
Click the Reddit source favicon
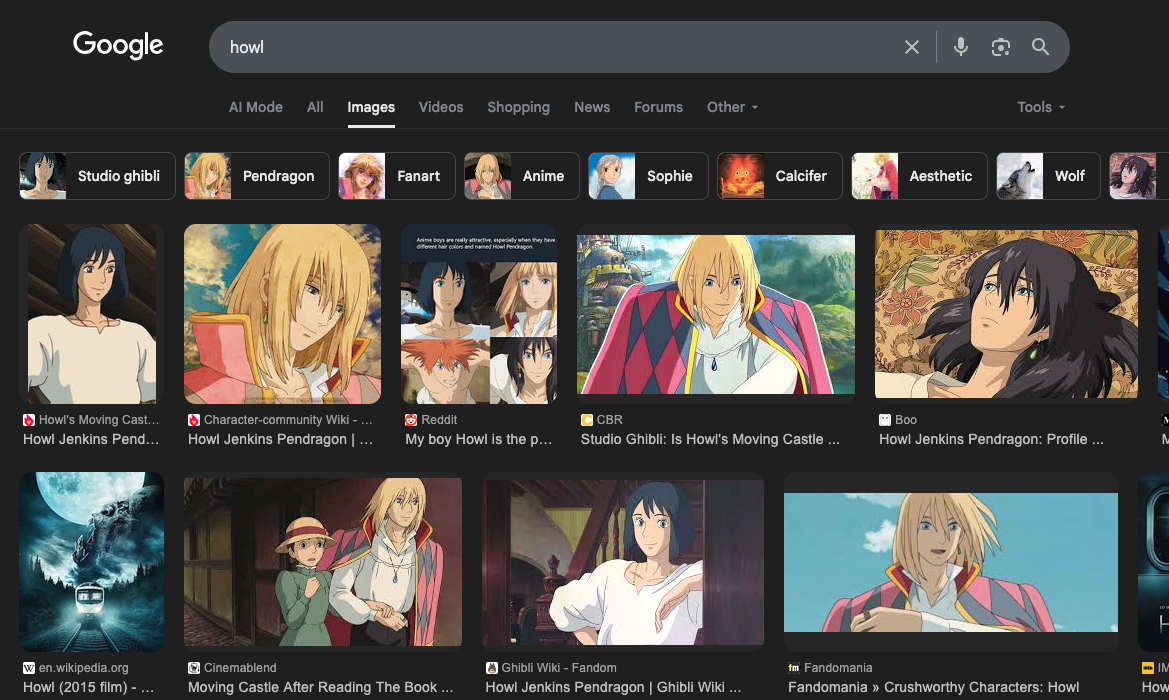pyautogui.click(x=411, y=420)
